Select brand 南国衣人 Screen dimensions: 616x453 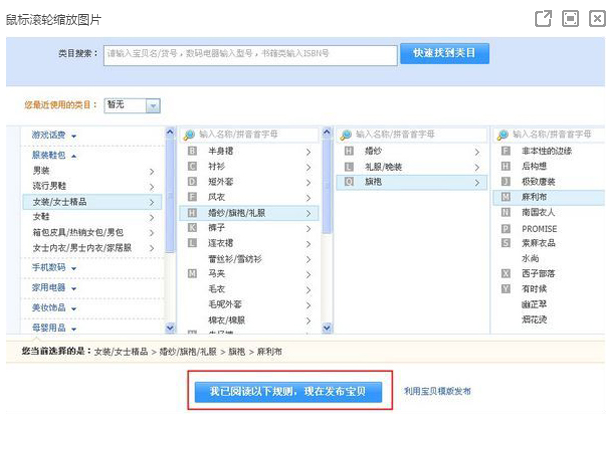[549, 213]
